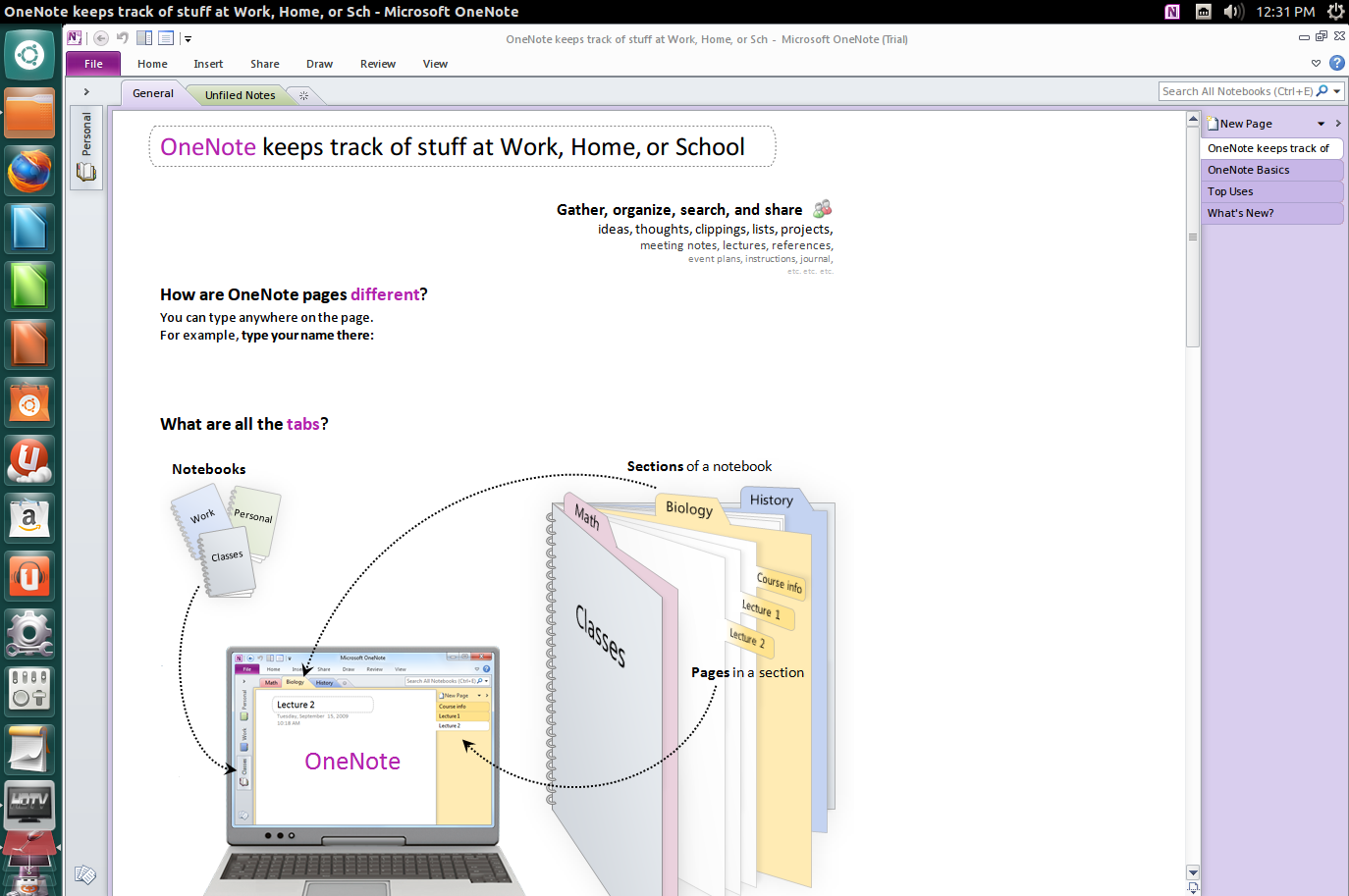The width and height of the screenshot is (1349, 896).
Task: Click the Dock to Desktop toolbar icon
Action: coord(144,38)
